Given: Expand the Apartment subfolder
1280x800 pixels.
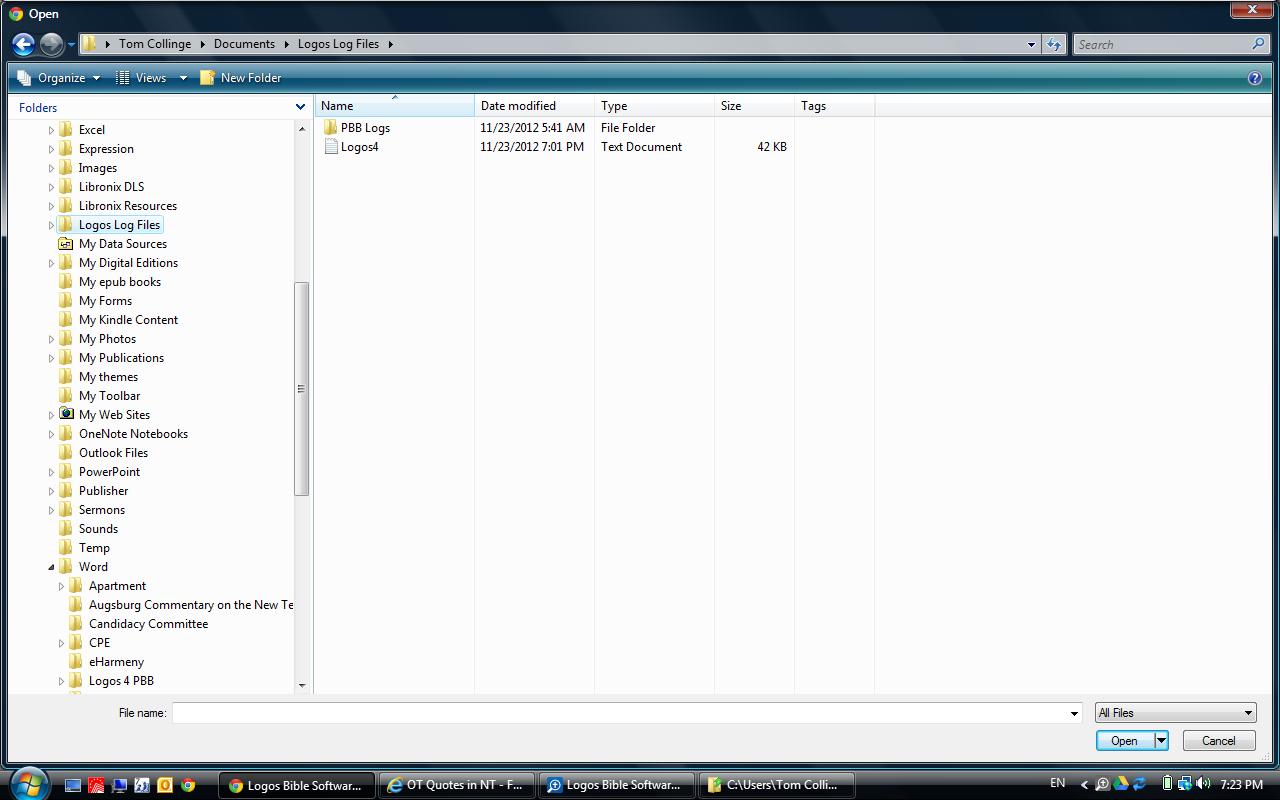Looking at the screenshot, I should (x=62, y=586).
